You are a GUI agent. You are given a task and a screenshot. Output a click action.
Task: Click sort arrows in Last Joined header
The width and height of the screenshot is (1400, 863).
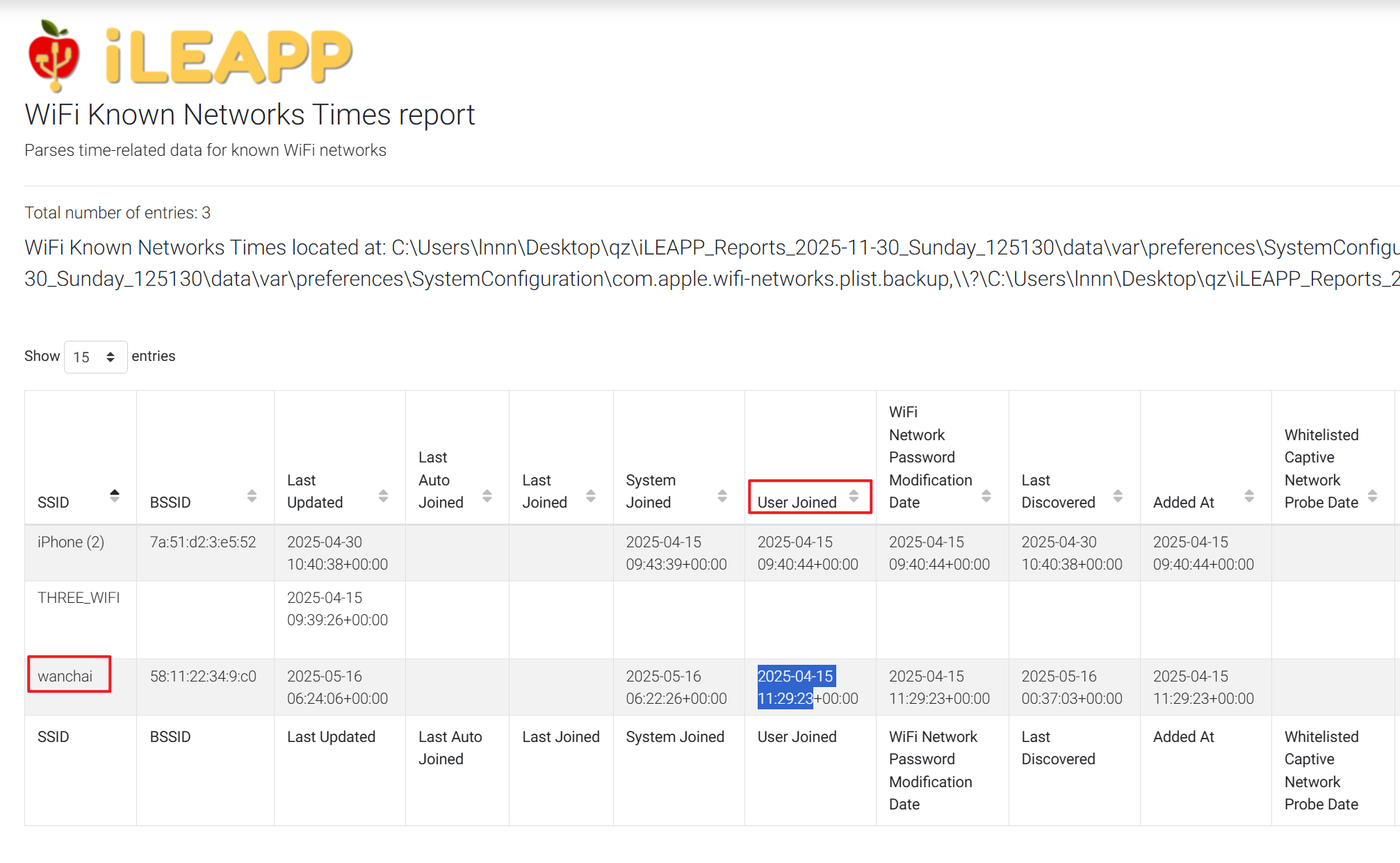(x=590, y=496)
